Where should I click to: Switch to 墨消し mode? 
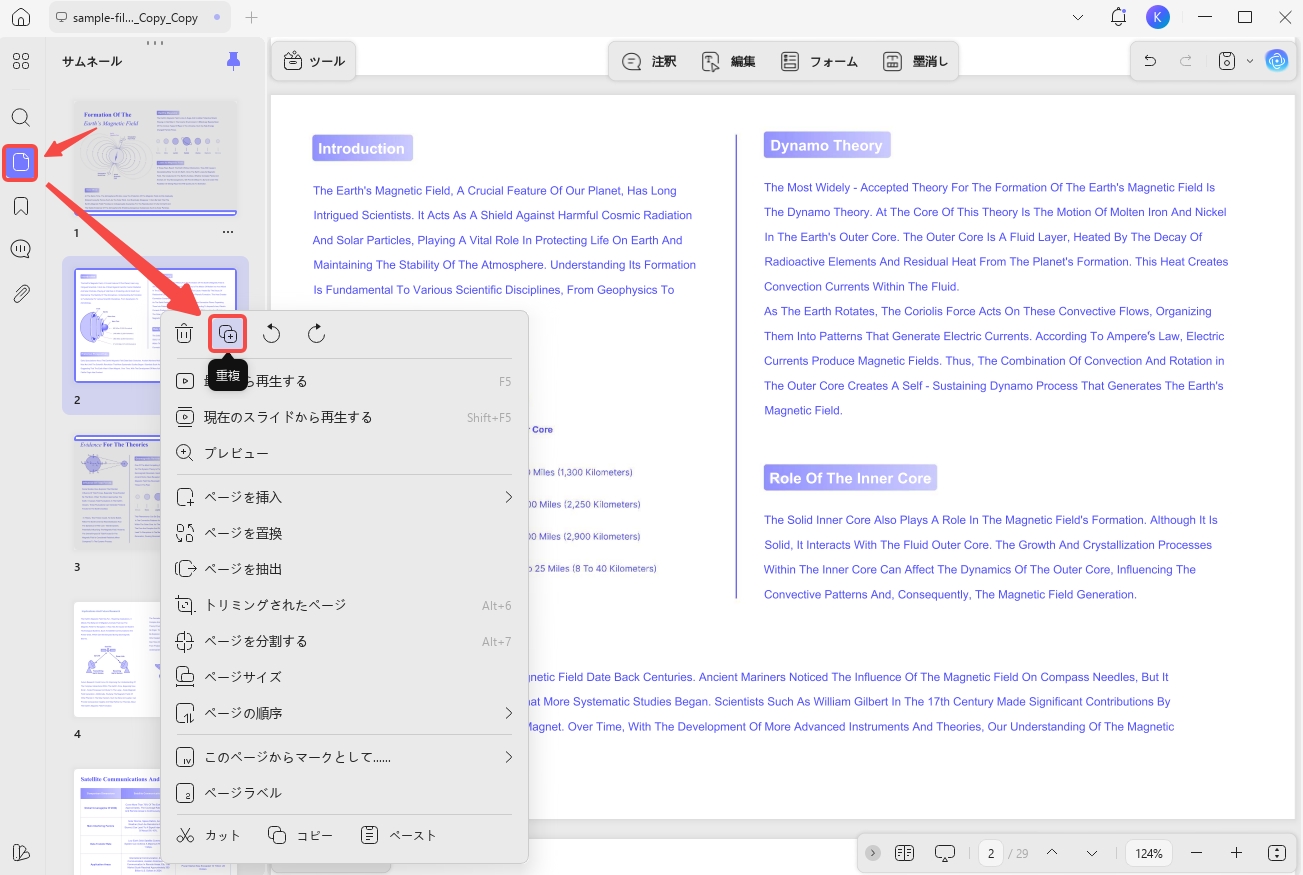[x=915, y=61]
